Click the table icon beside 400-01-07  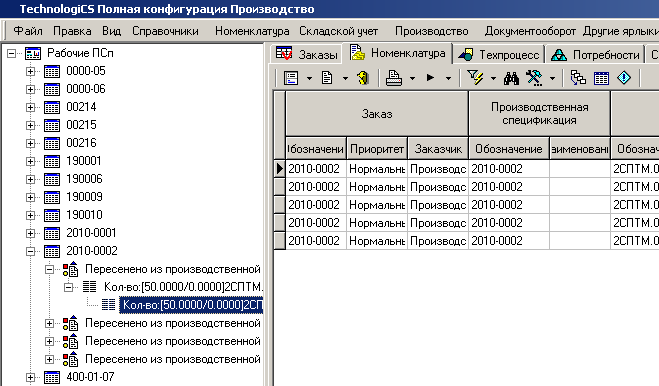pyautogui.click(x=52, y=378)
